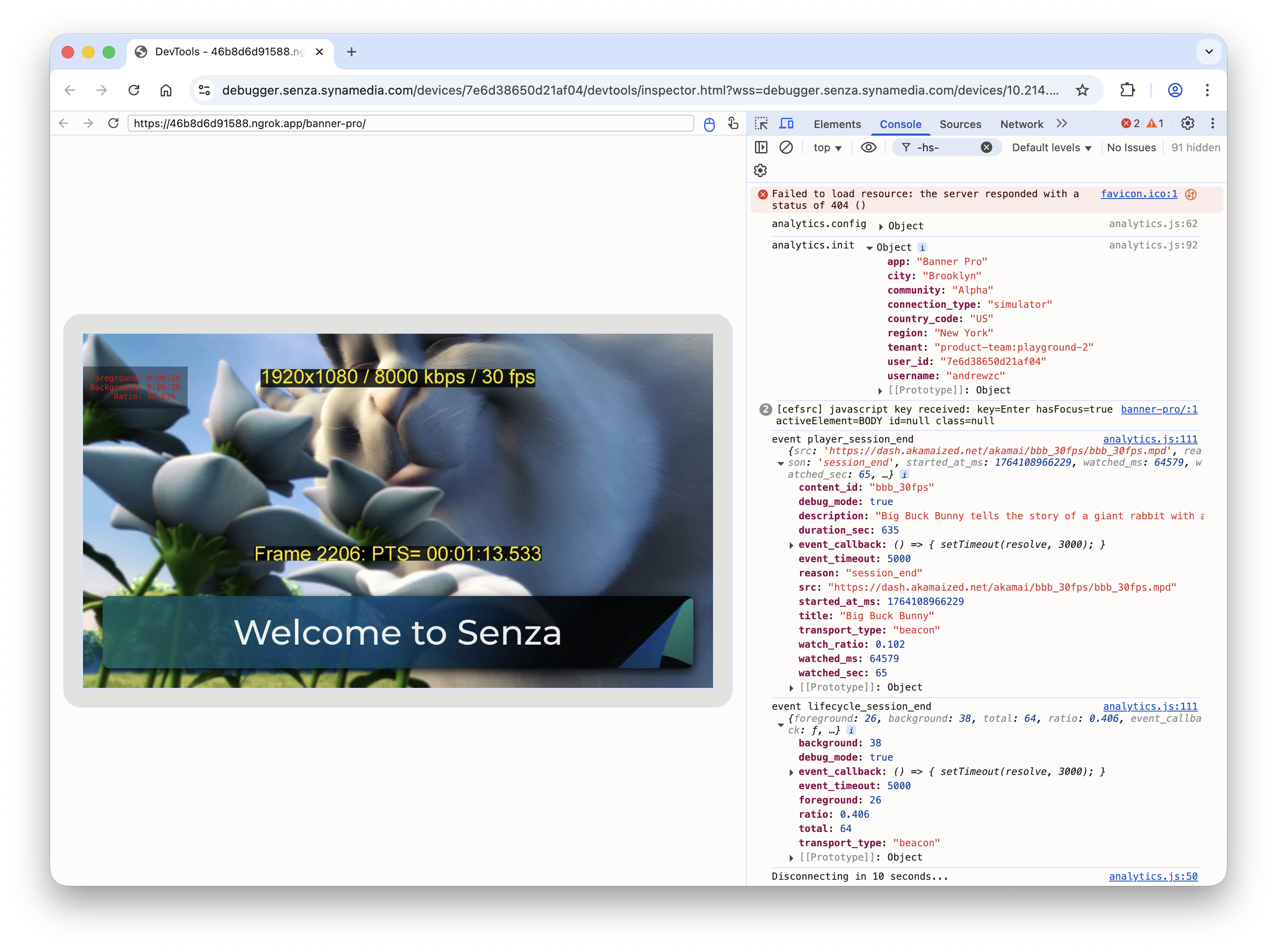The width and height of the screenshot is (1277, 952).
Task: Expand the analytics.config Object
Action: 881,227
